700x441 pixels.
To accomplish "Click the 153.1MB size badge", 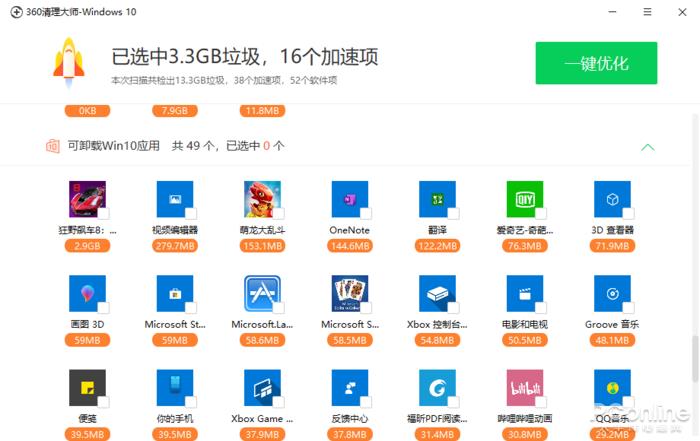I will pyautogui.click(x=262, y=246).
